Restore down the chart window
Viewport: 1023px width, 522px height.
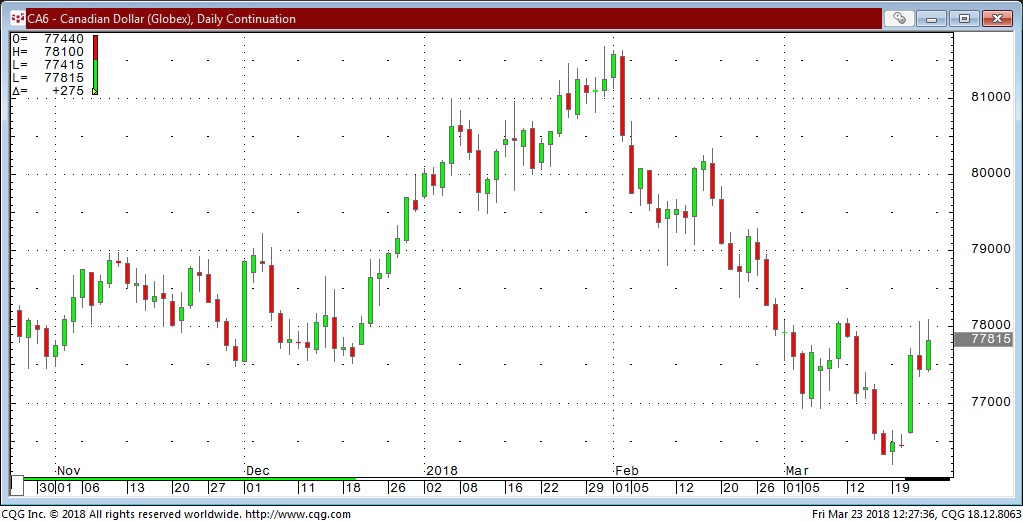[x=964, y=18]
